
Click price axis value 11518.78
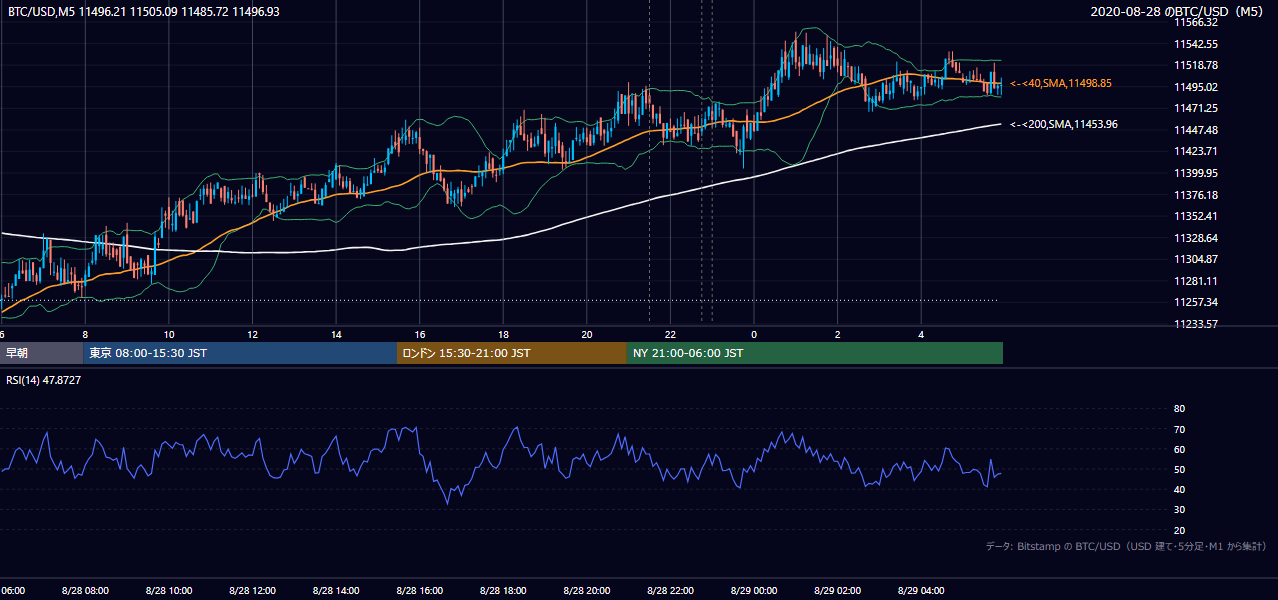click(1195, 65)
